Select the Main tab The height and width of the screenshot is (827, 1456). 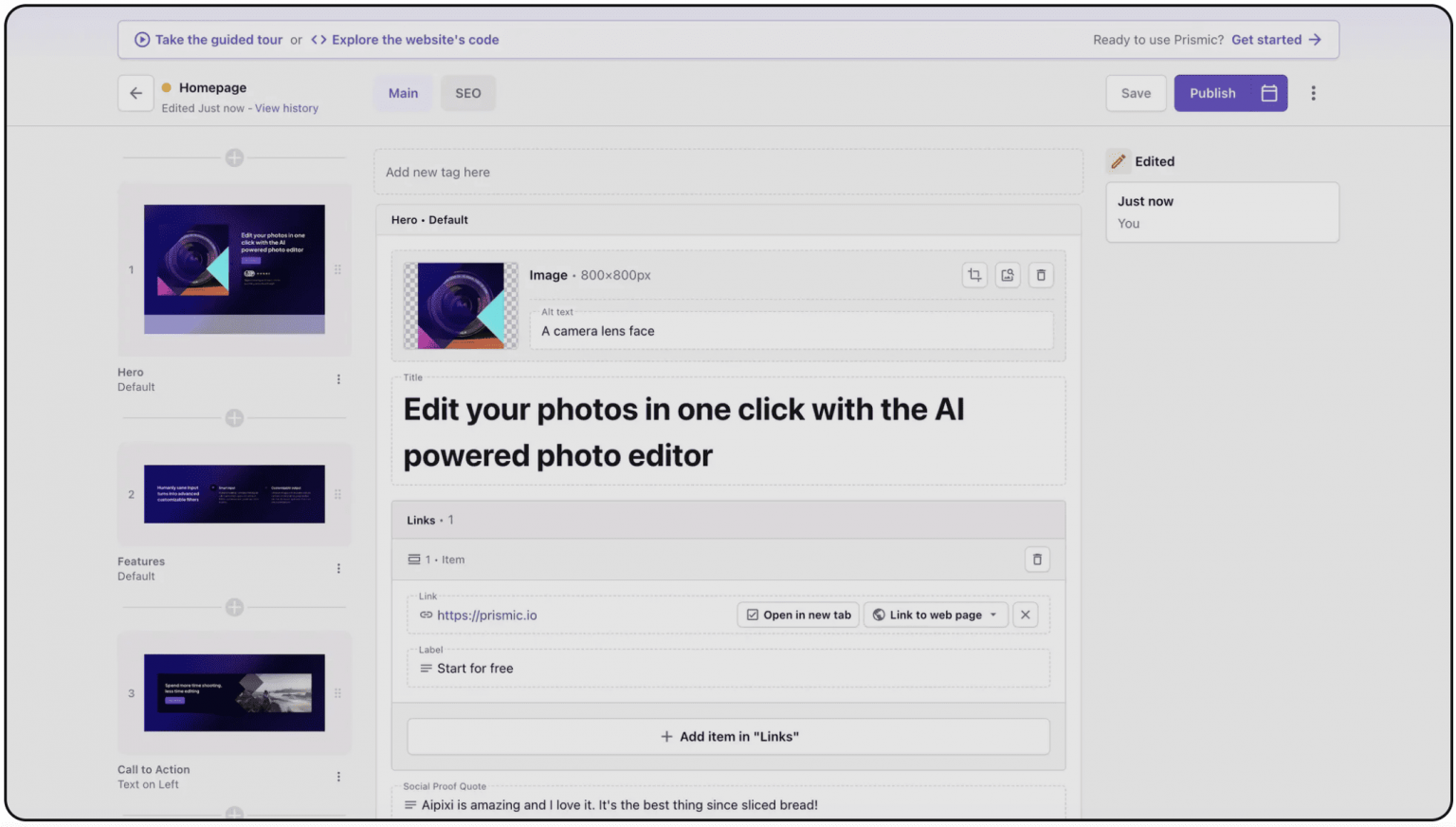pyautogui.click(x=403, y=93)
